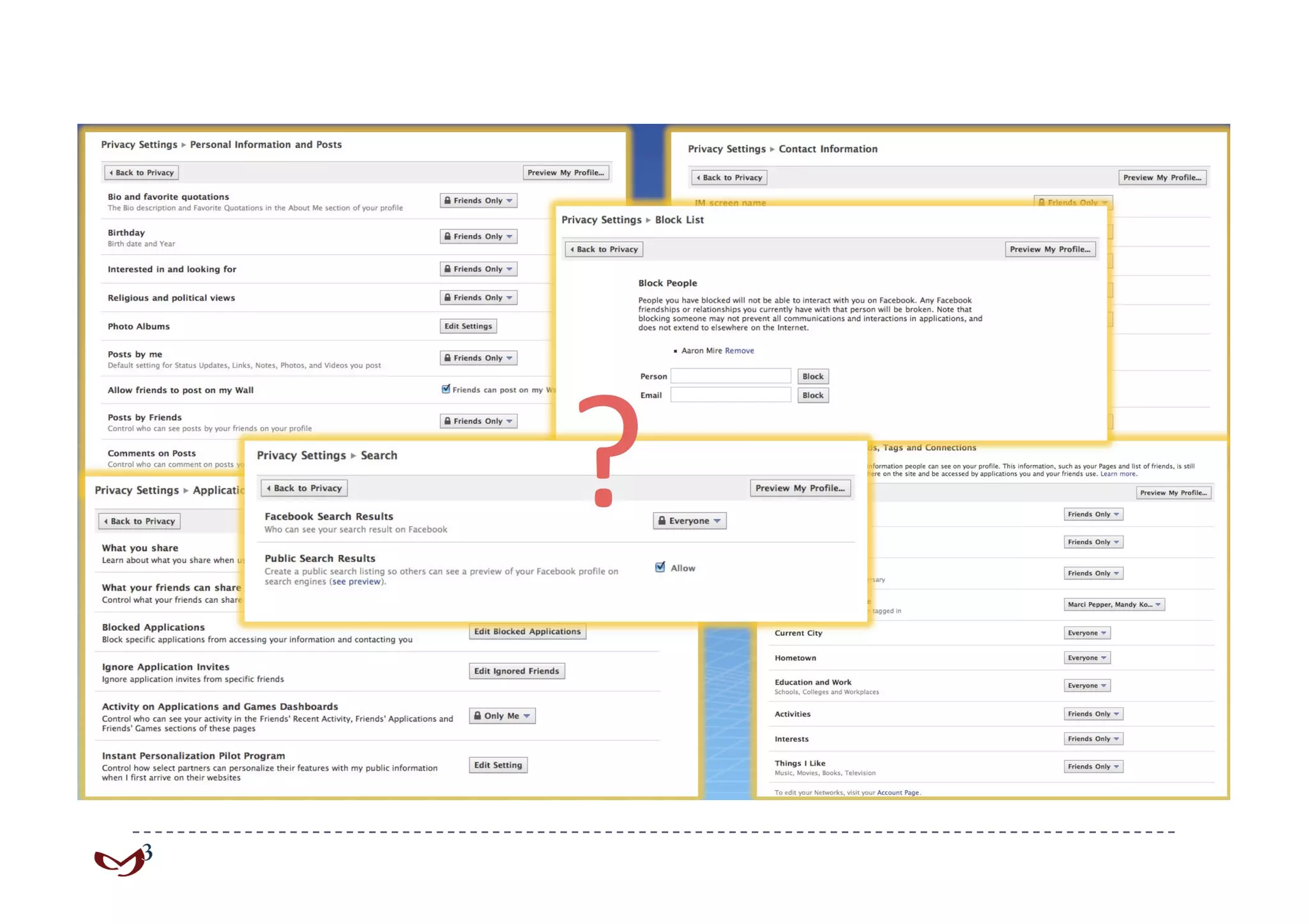Screen dimensions: 1308x924
Task: Click back arrow in Block List Back to Privacy
Action: [572, 250]
